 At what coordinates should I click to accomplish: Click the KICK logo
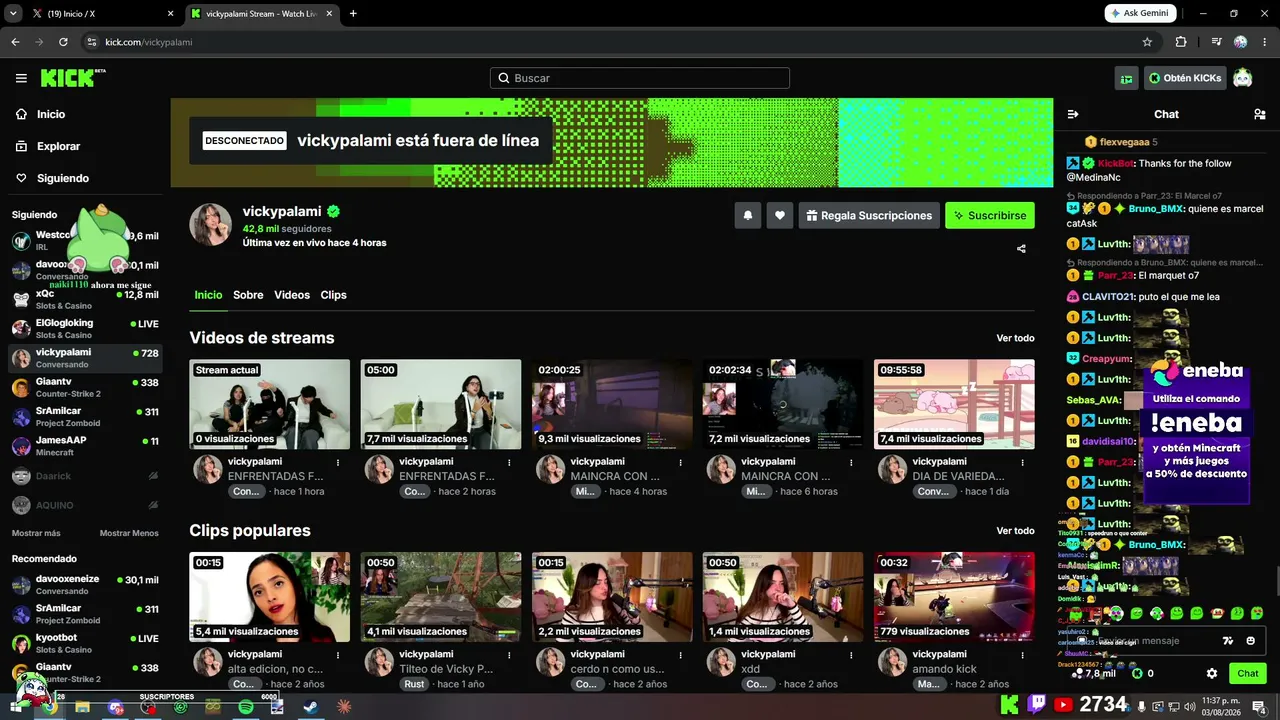click(x=73, y=78)
